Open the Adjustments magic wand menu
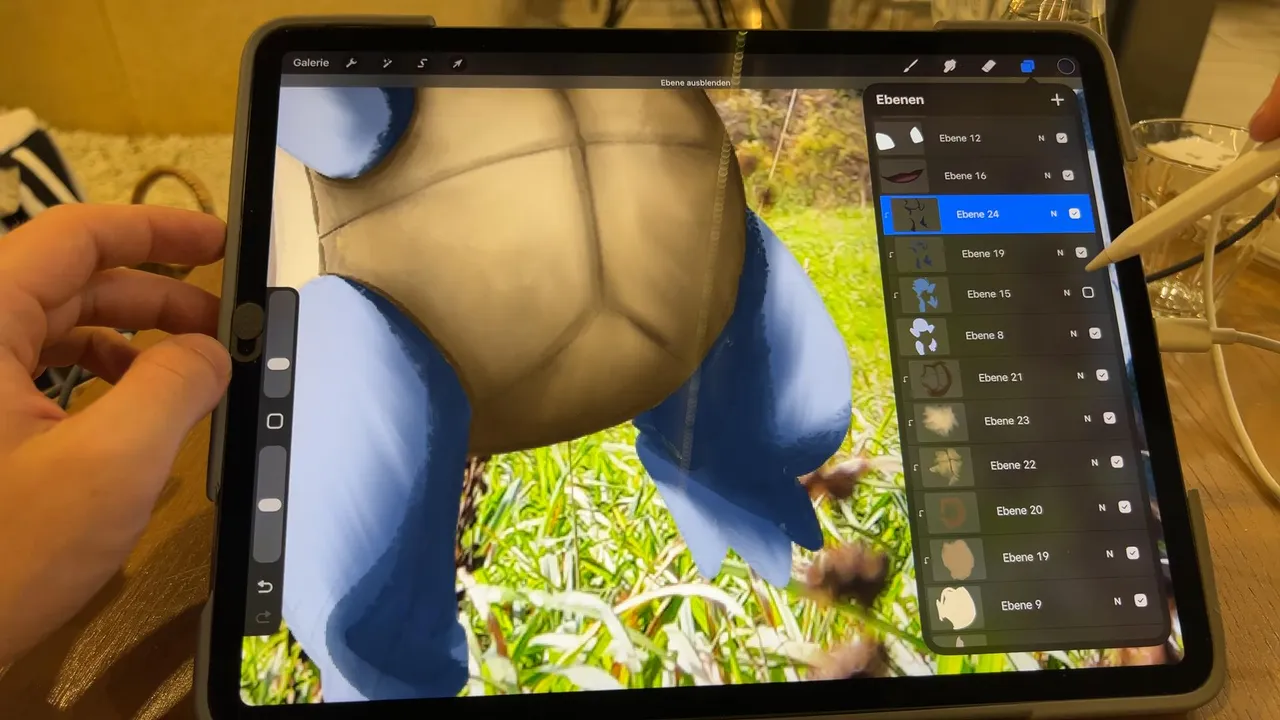The height and width of the screenshot is (720, 1280). click(387, 63)
